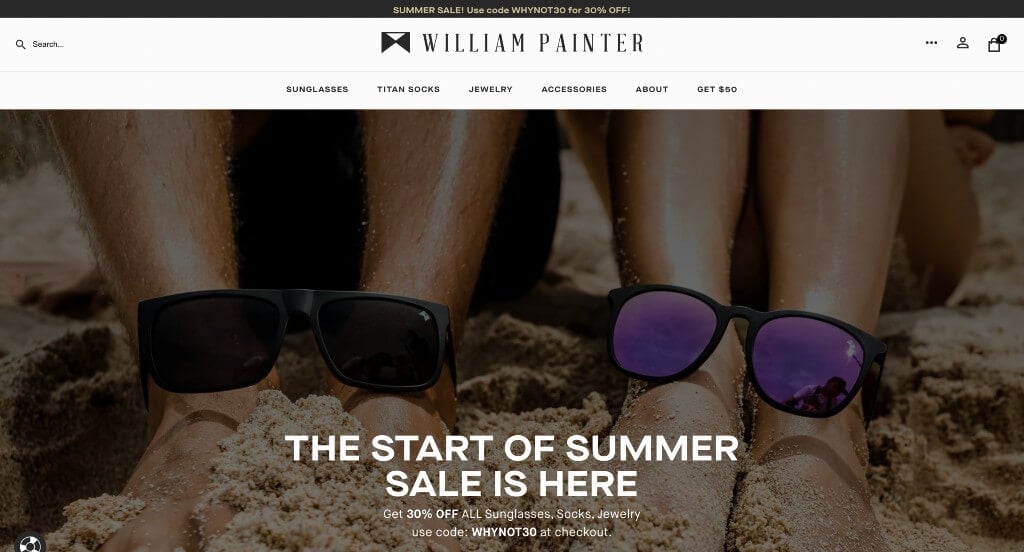Click the purple-lens sunglasses in banner
Image resolution: width=1024 pixels, height=552 pixels.
[746, 353]
